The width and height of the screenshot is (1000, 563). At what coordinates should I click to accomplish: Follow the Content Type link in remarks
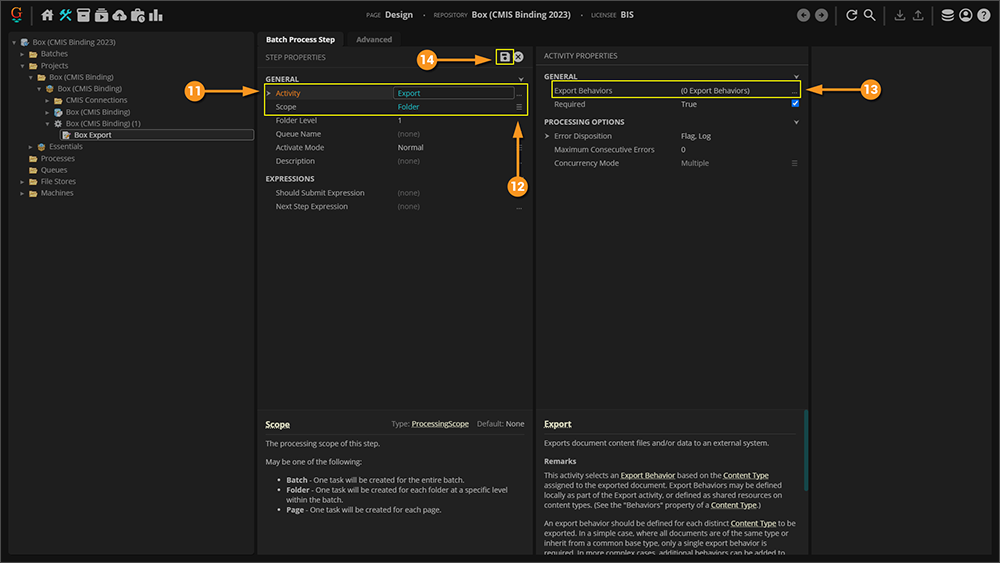[x=745, y=475]
